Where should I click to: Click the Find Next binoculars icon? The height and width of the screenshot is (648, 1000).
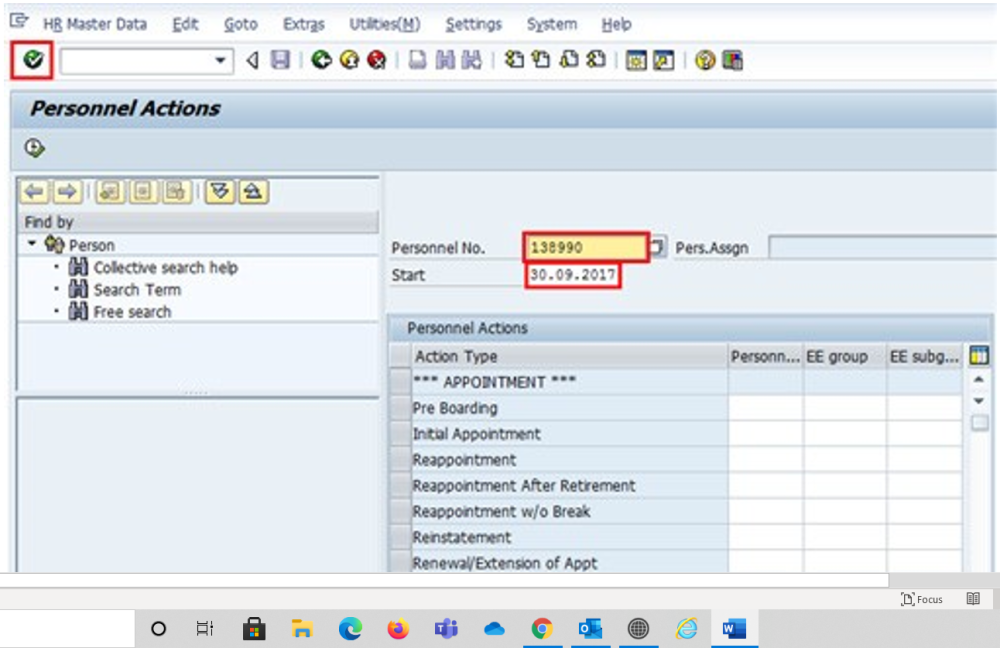point(472,60)
